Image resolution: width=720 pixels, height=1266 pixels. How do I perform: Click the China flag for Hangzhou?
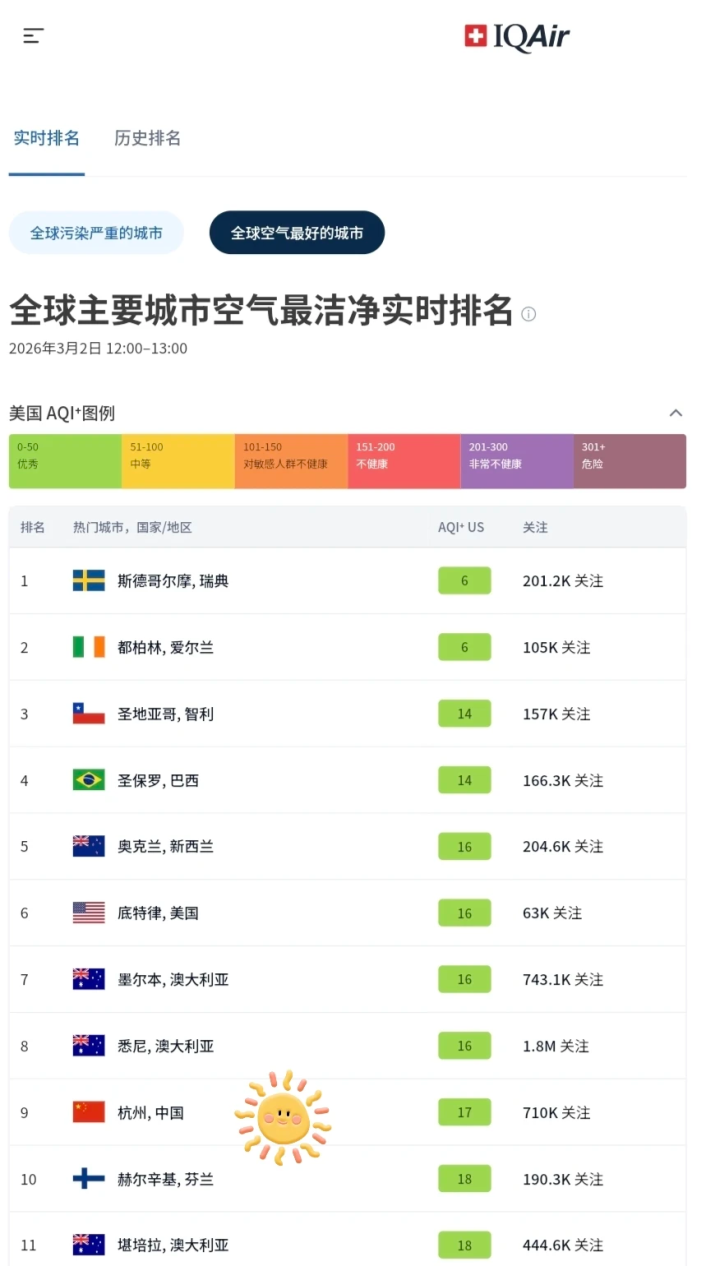tap(89, 1112)
